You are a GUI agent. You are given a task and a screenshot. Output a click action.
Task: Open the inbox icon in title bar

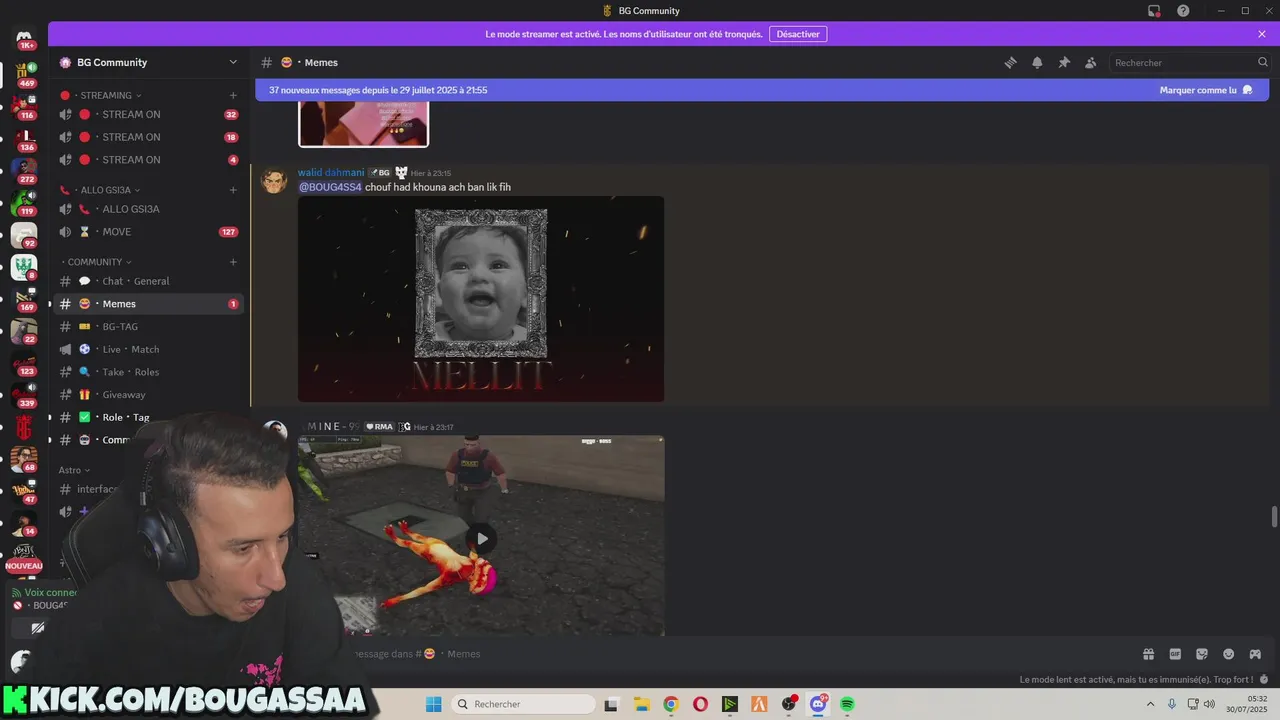1154,11
